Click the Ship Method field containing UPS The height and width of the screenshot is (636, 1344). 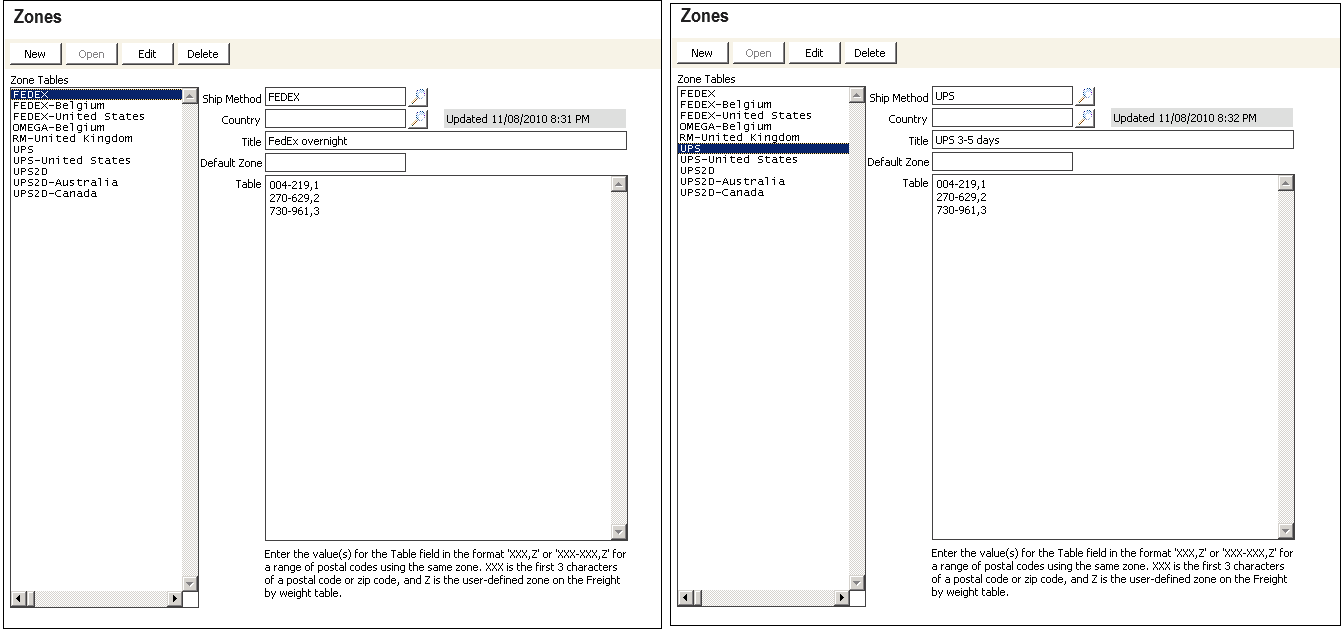[x=1002, y=96]
